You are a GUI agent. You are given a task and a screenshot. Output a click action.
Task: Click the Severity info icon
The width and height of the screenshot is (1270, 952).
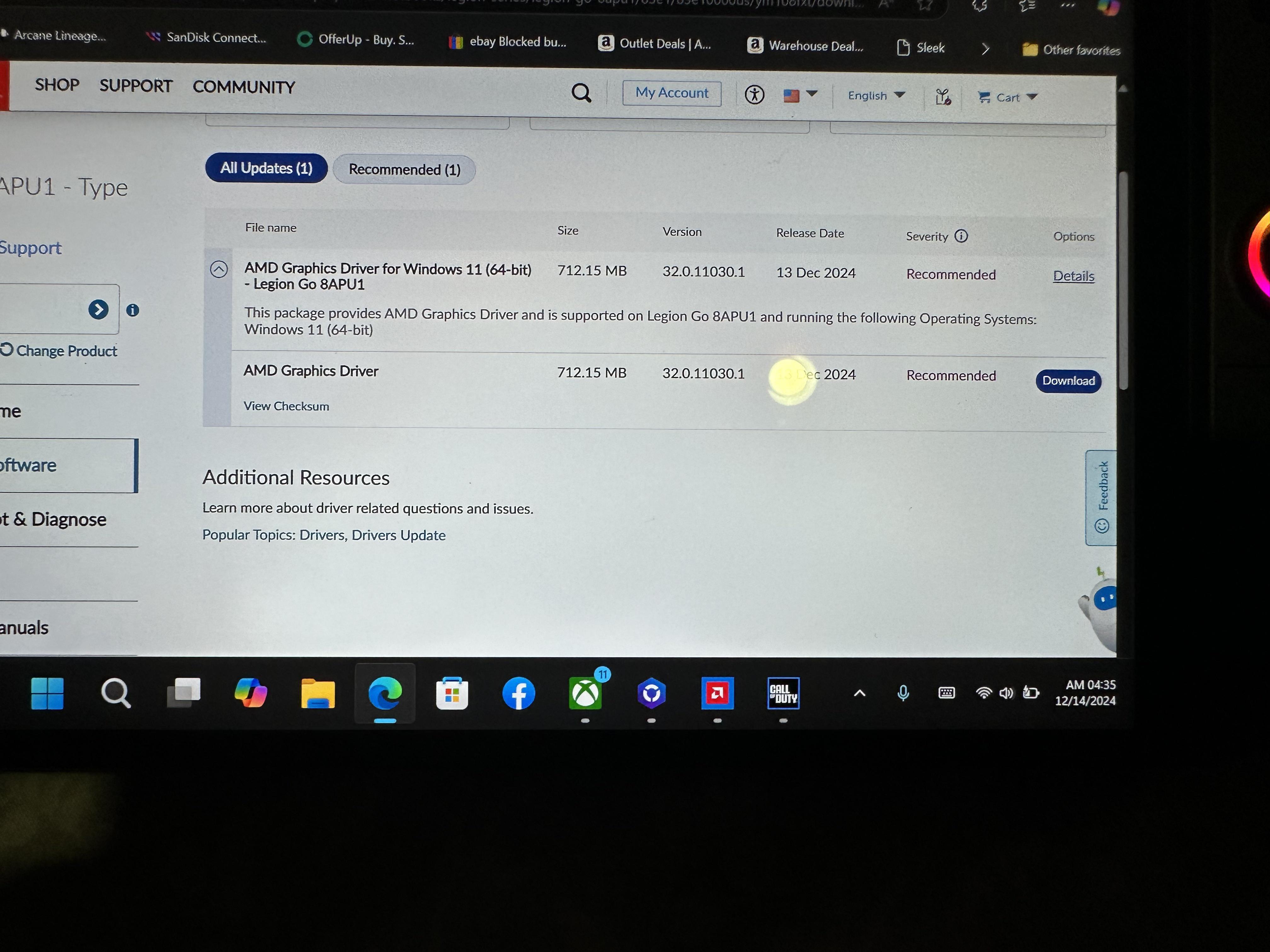point(961,236)
